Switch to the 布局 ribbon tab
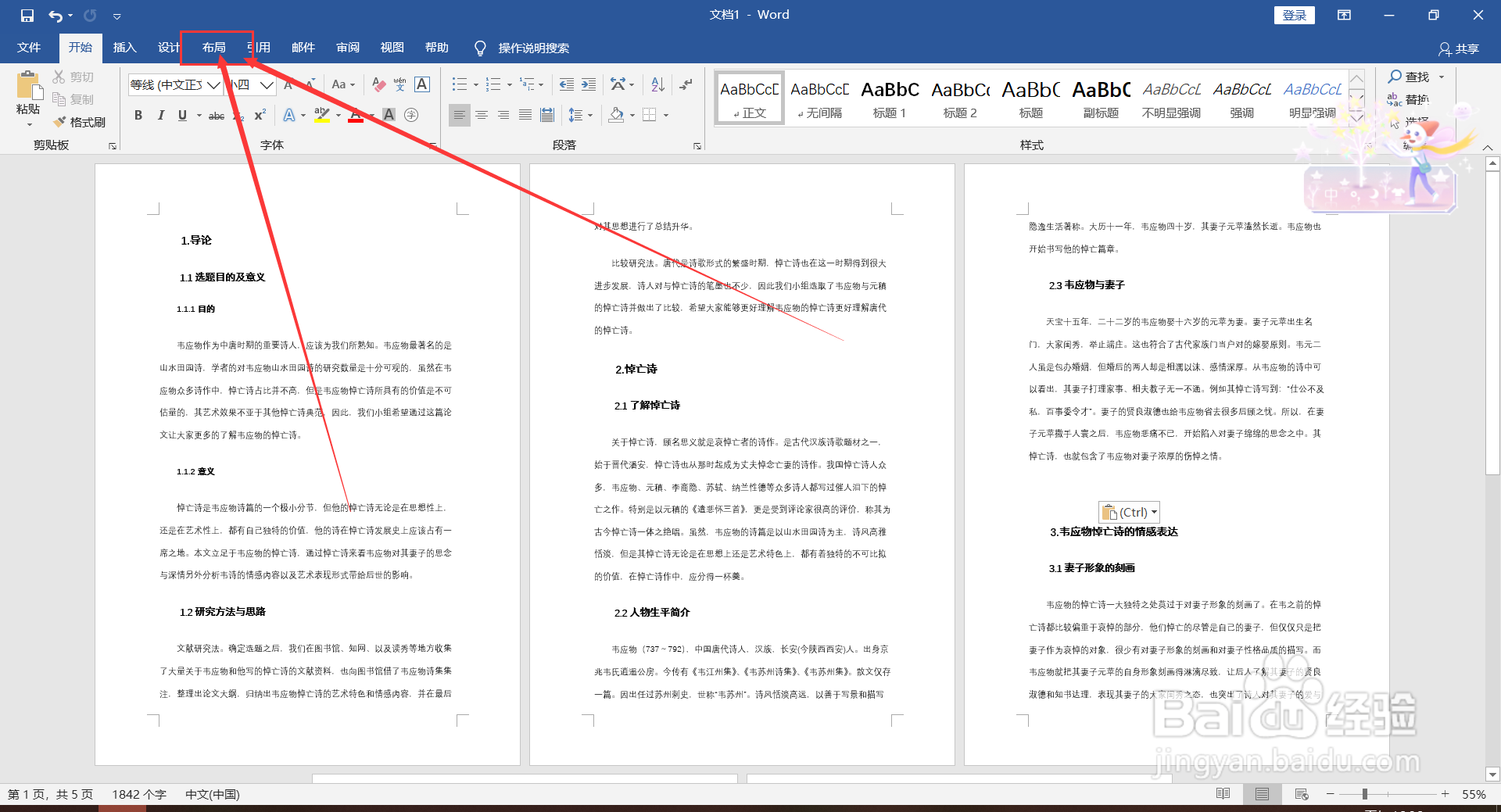 (x=214, y=47)
